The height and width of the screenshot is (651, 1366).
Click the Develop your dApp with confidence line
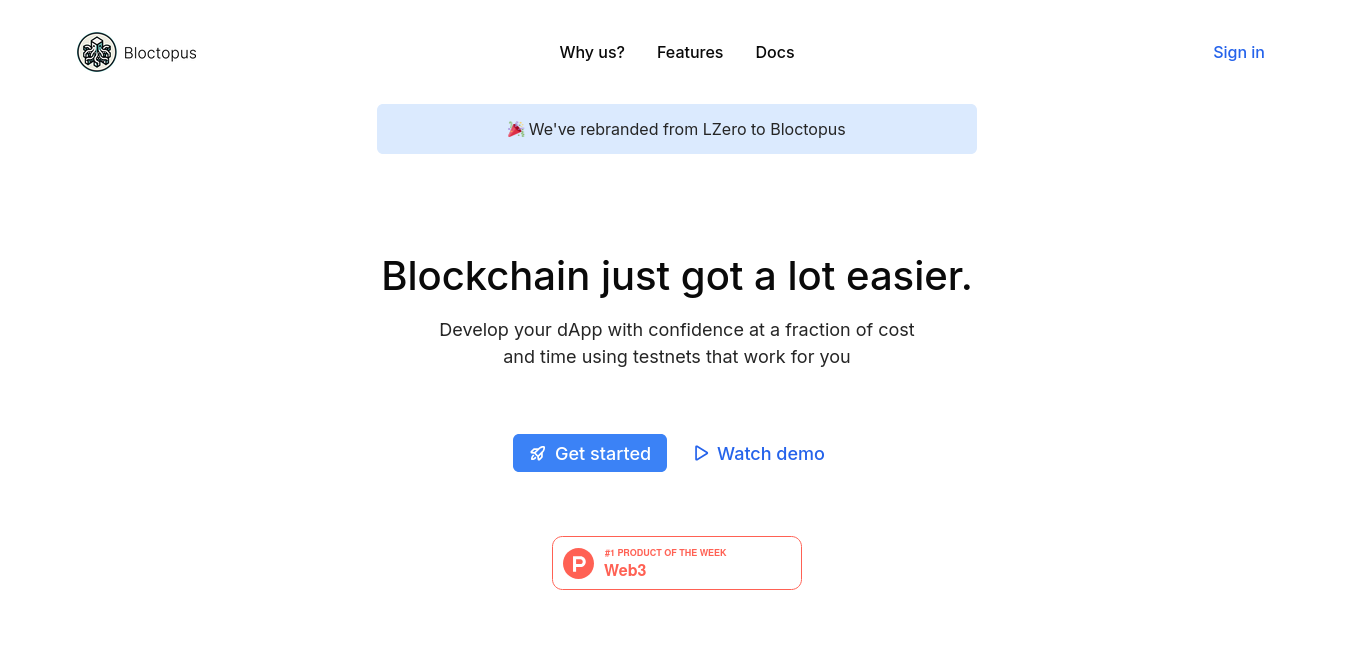pos(677,329)
